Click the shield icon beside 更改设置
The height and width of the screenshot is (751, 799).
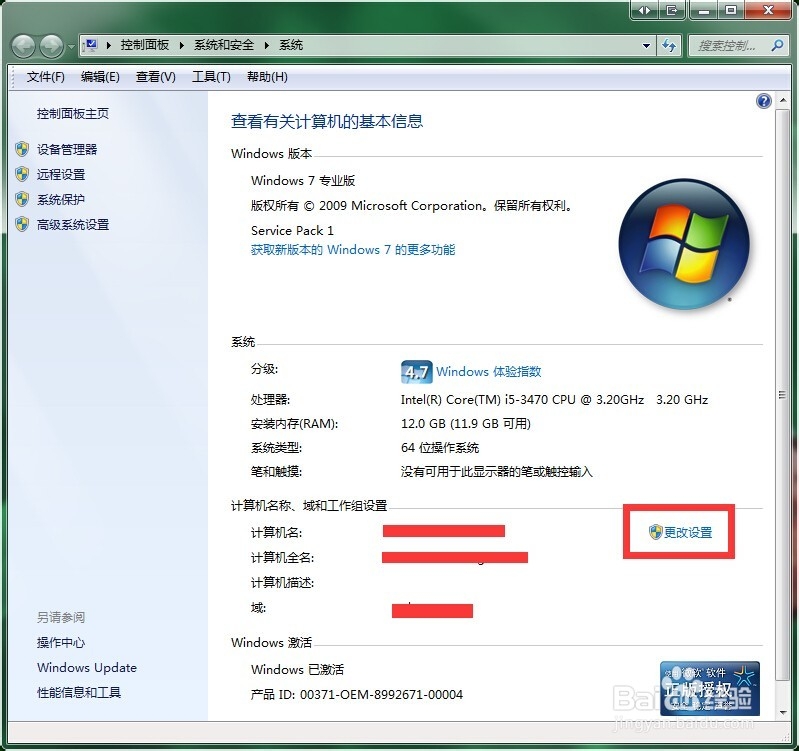pos(655,532)
